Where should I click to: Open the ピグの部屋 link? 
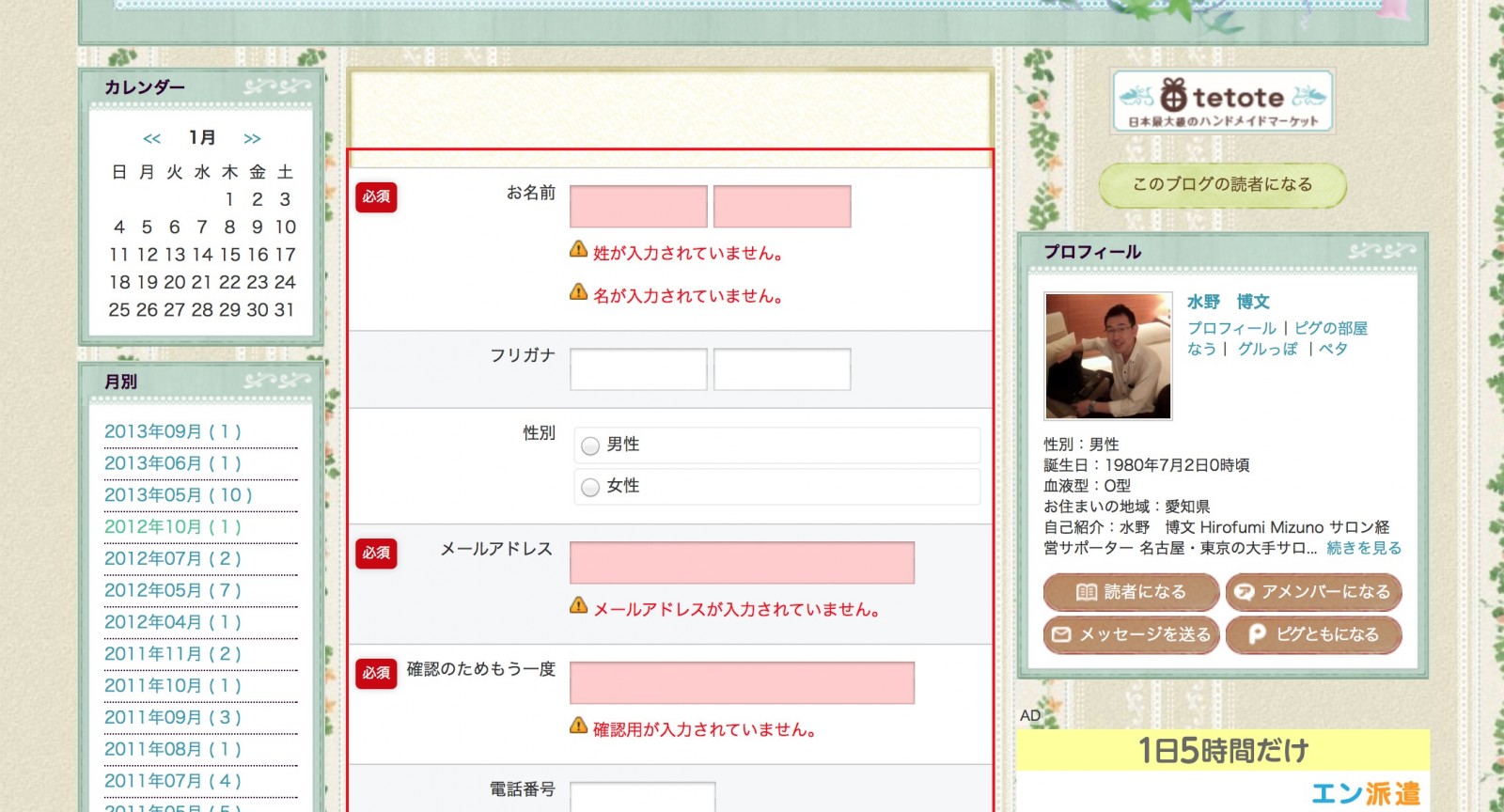(1331, 328)
